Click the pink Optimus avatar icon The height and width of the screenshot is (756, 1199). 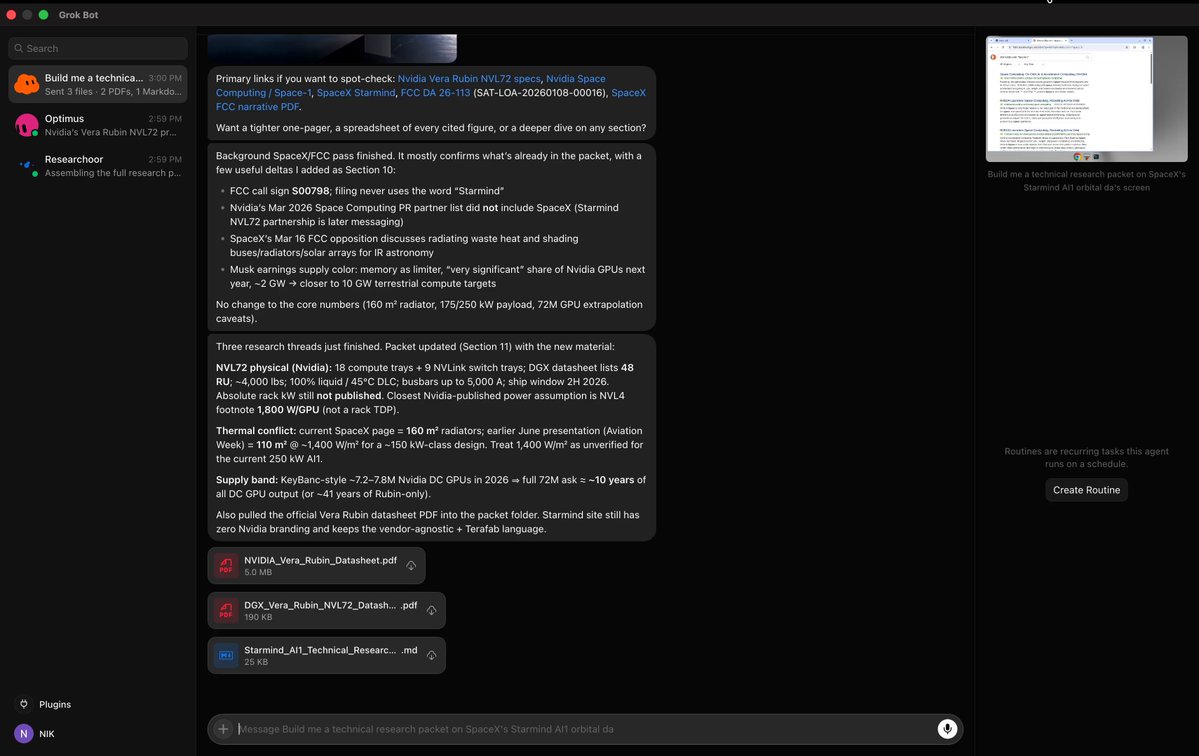[26, 125]
